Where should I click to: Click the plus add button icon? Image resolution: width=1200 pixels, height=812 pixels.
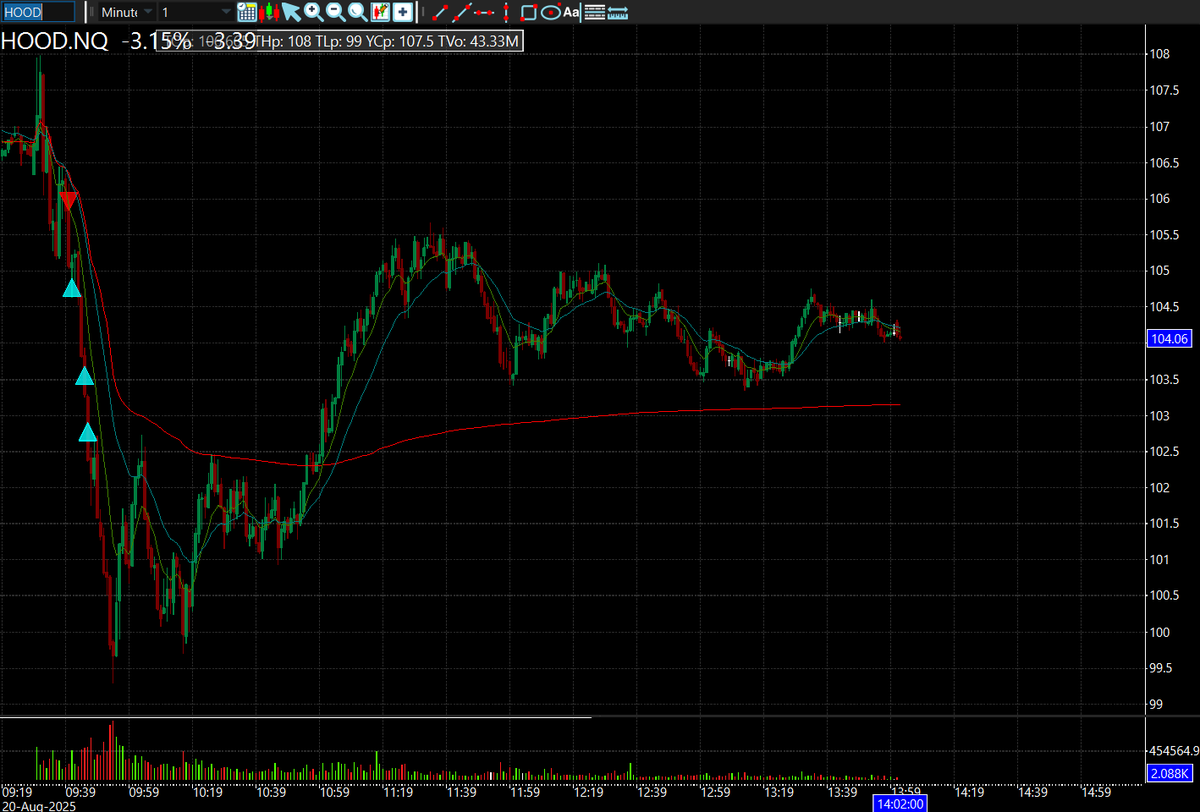click(x=402, y=12)
